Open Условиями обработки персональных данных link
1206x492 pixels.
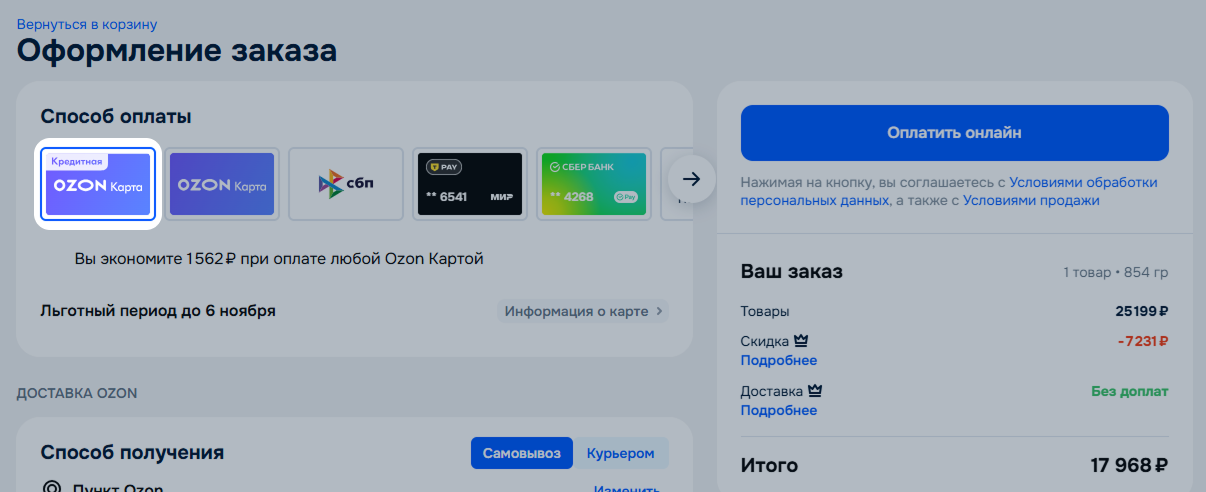point(949,191)
